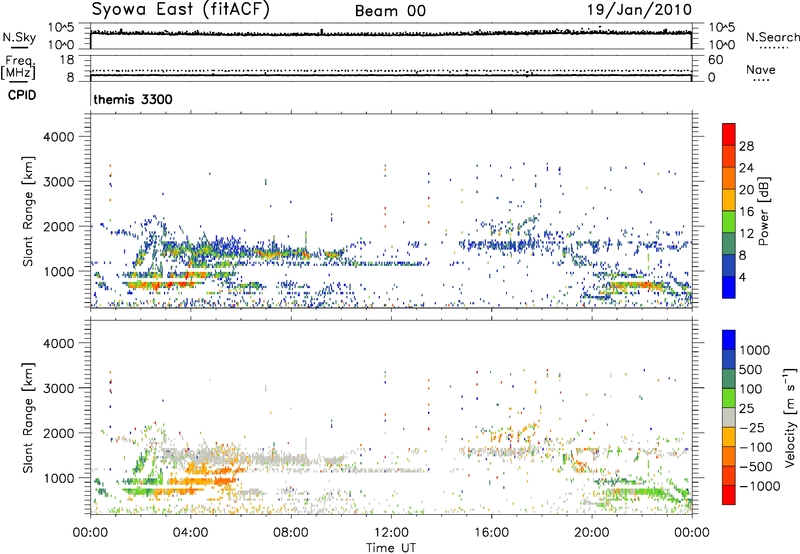Select the 'Freq. [MHz]' axis label
The image size is (800, 554).
tap(18, 68)
